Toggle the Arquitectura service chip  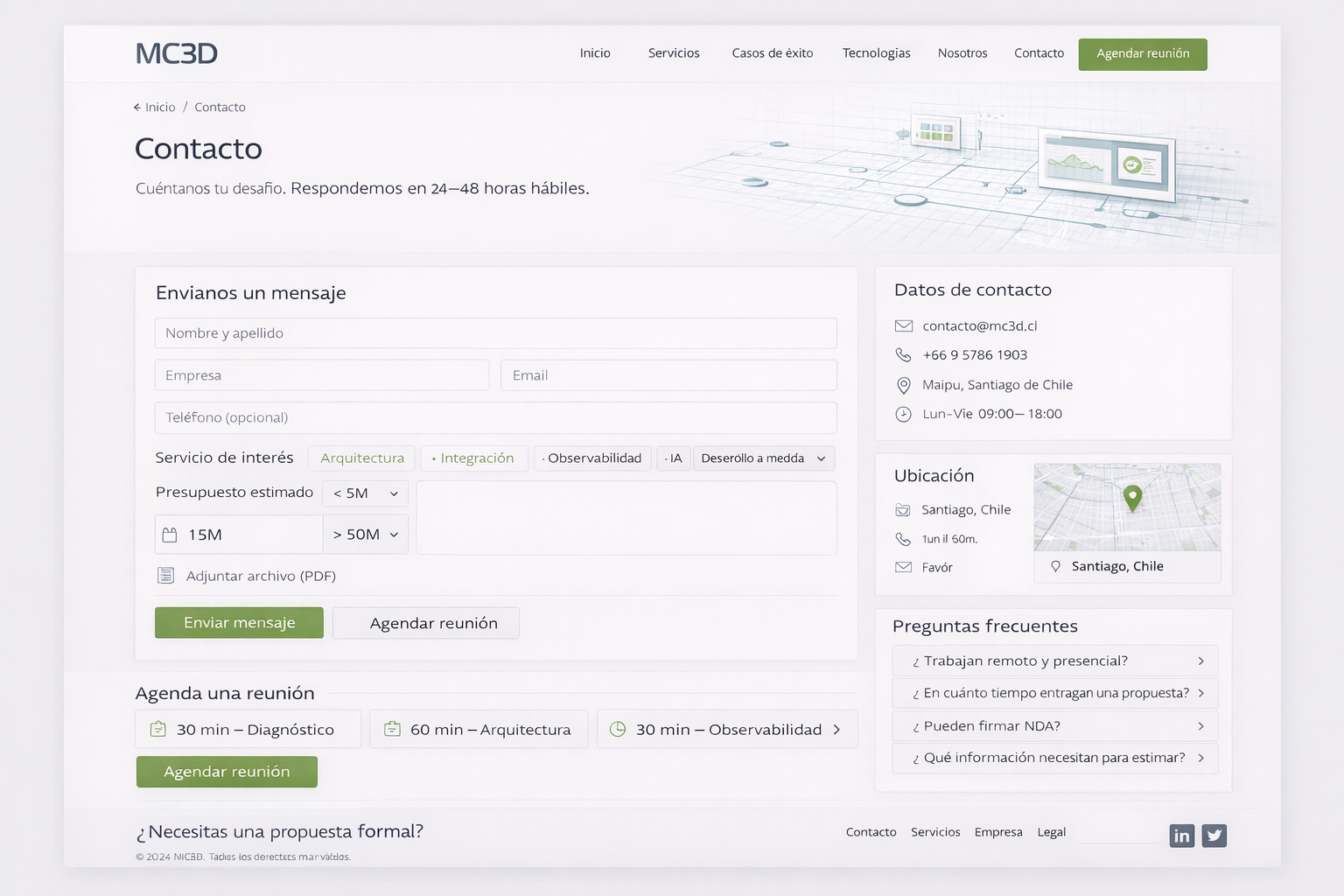(x=362, y=458)
